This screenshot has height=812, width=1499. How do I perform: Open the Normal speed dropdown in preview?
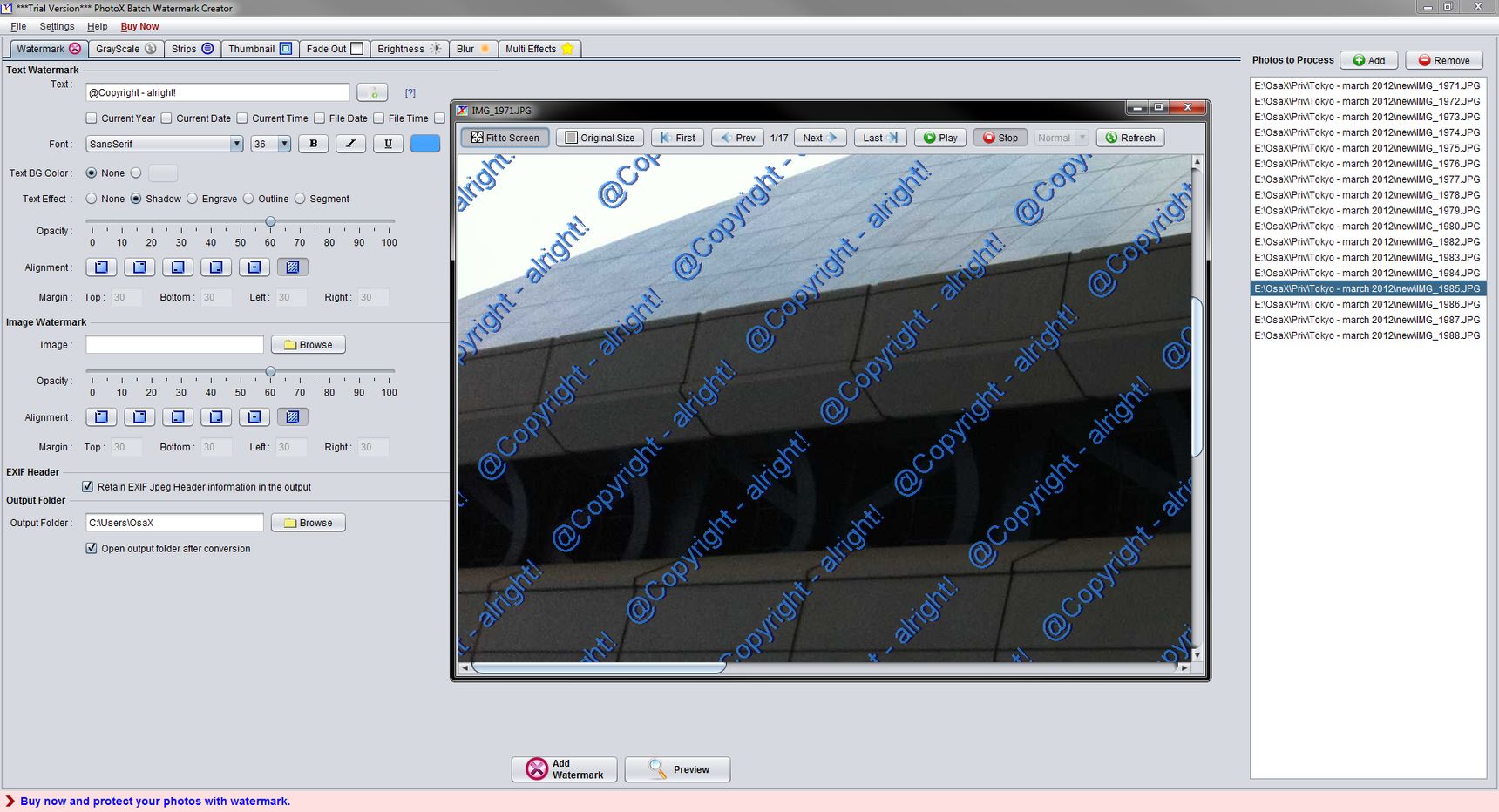1062,138
